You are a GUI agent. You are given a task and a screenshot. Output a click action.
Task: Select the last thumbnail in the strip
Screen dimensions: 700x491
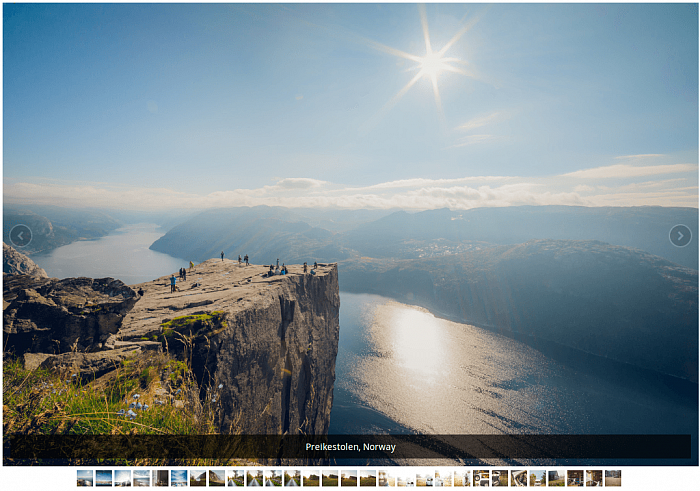612,478
